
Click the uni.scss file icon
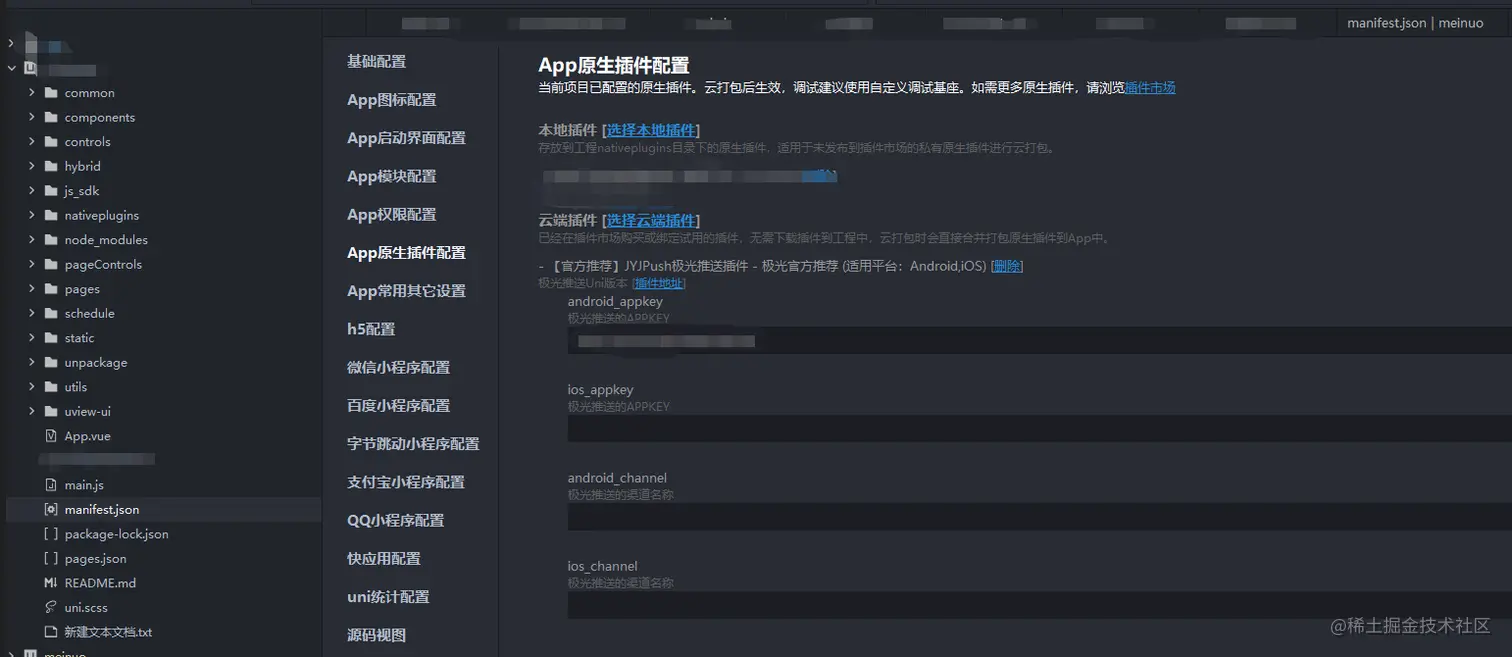[51, 607]
